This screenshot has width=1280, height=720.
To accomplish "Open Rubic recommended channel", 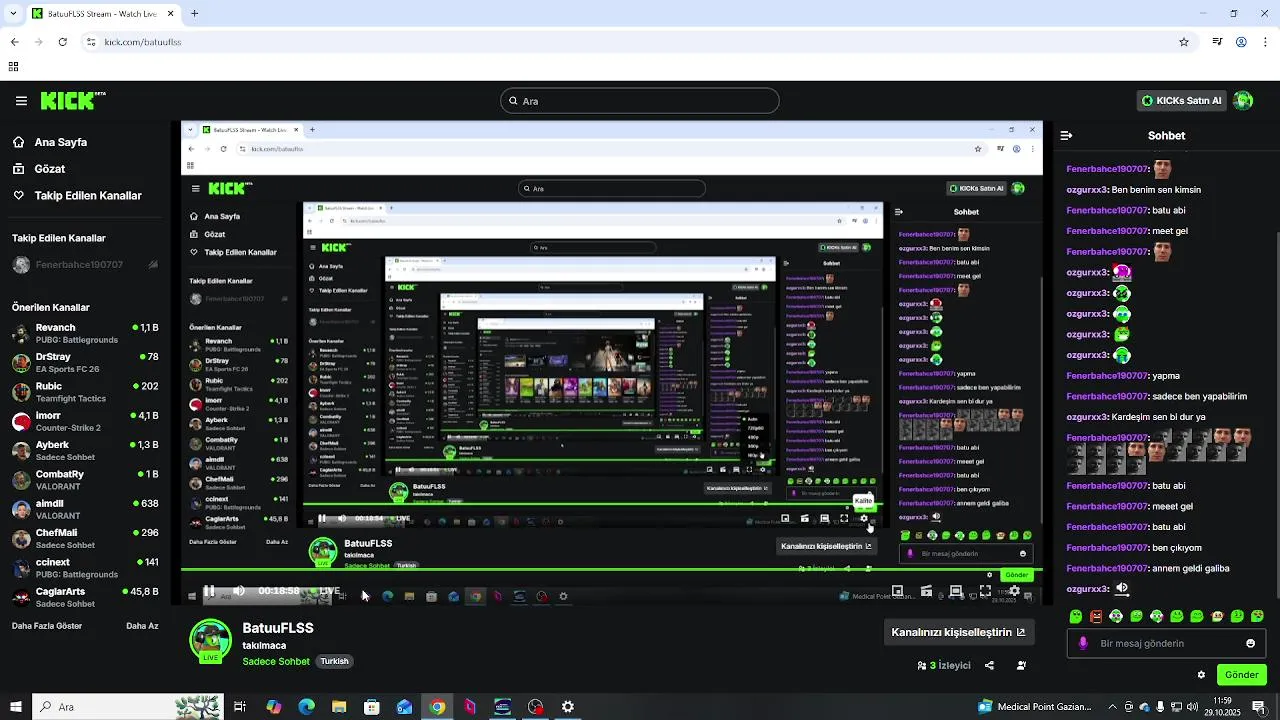I will coord(85,392).
